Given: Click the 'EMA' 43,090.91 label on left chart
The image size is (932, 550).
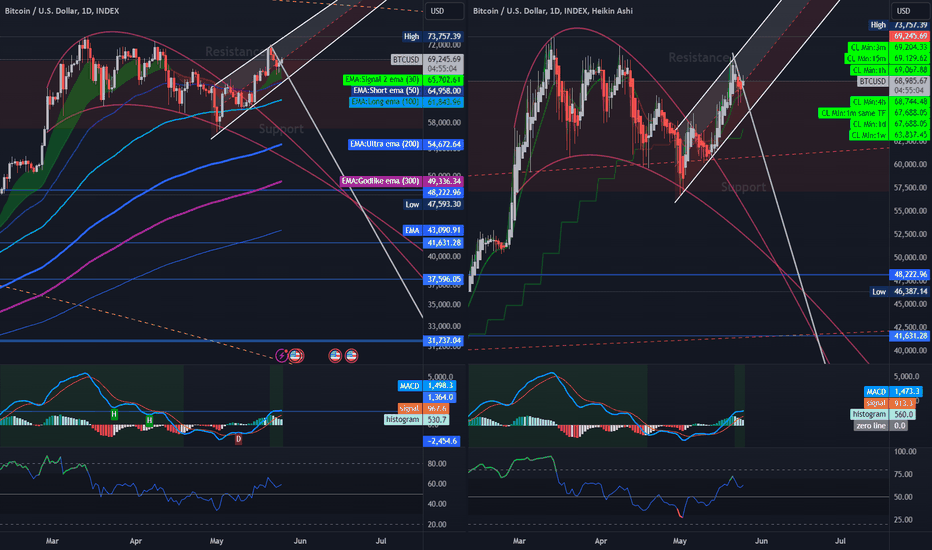Looking at the screenshot, I should 433,230.
